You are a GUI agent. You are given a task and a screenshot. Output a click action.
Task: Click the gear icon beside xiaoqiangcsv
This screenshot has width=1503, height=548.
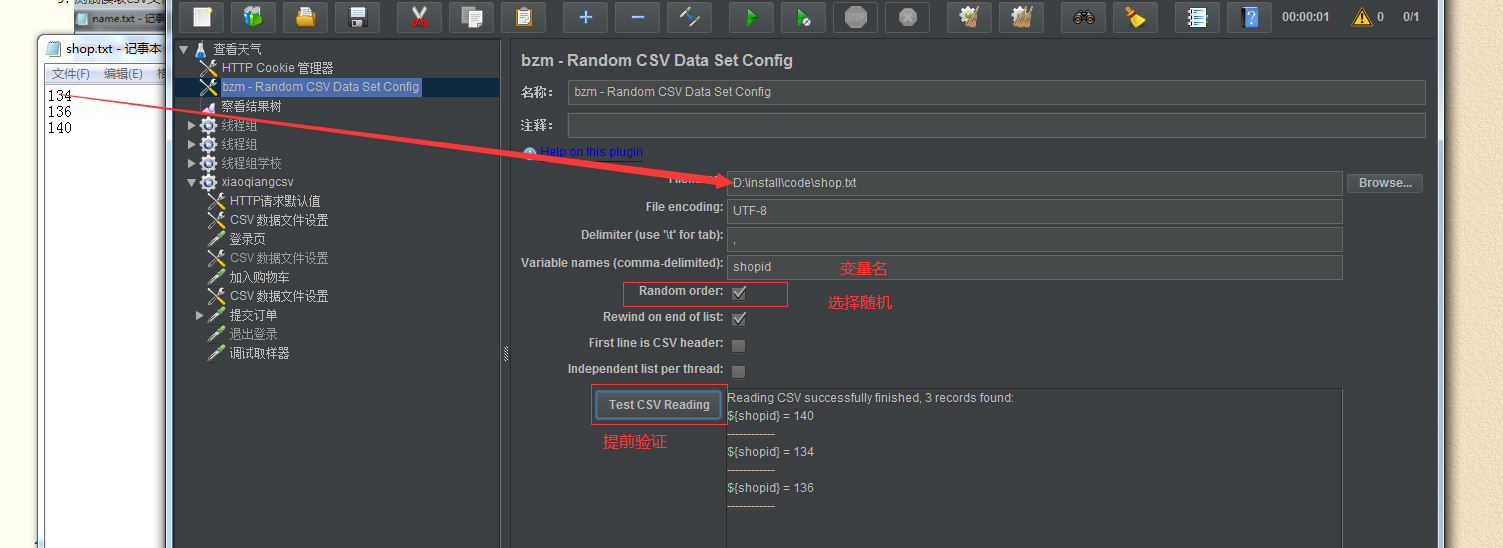208,182
